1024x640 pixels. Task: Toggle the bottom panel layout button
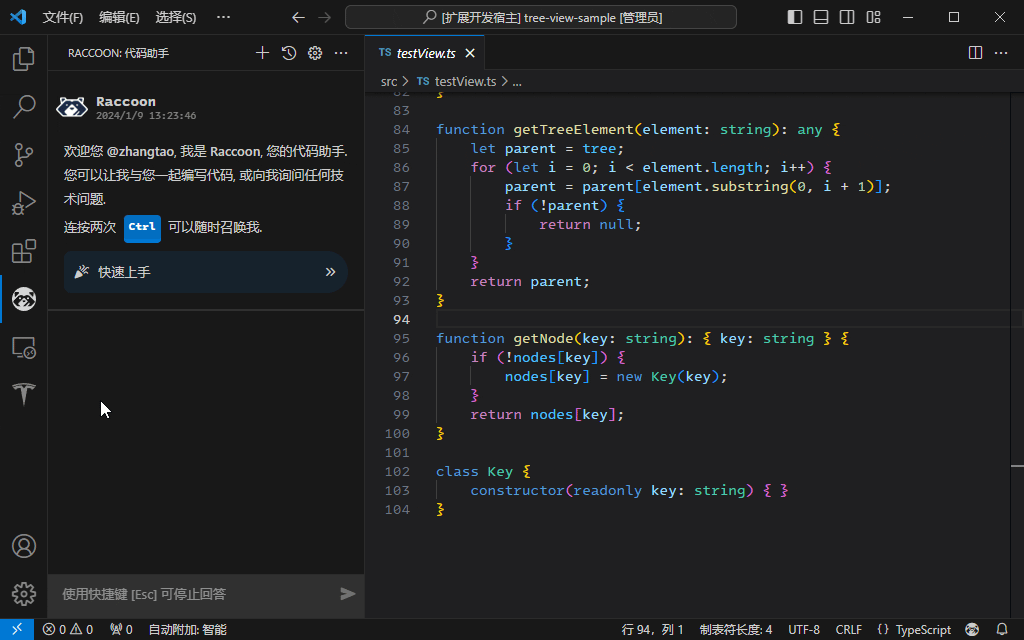pos(821,17)
